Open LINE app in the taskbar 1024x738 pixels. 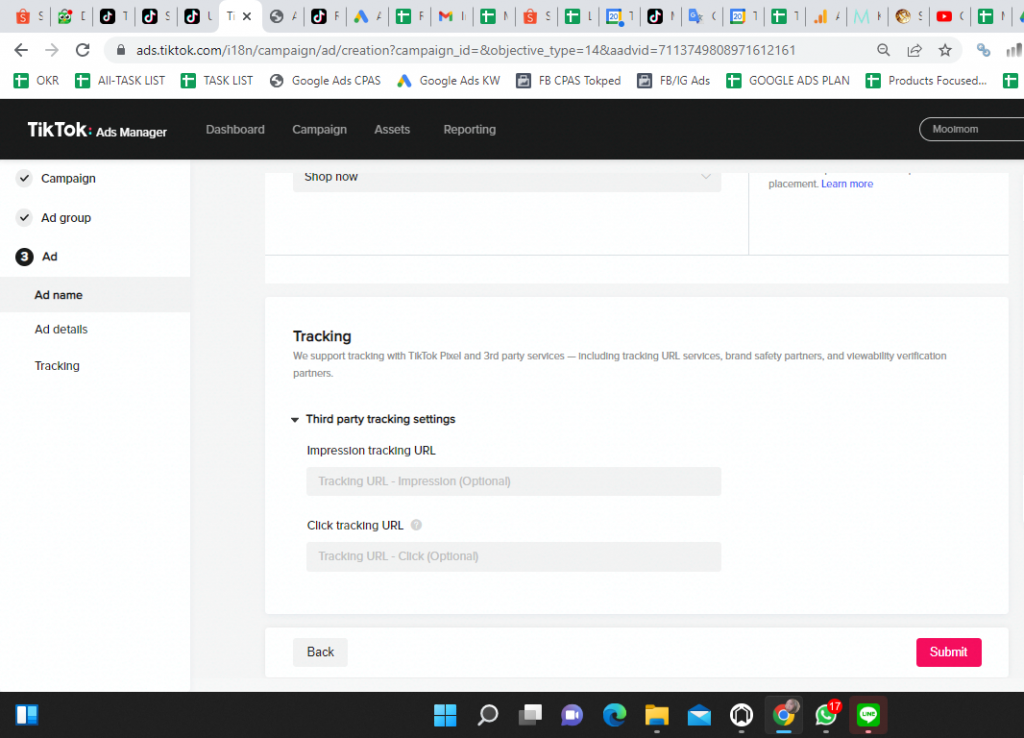pos(868,714)
